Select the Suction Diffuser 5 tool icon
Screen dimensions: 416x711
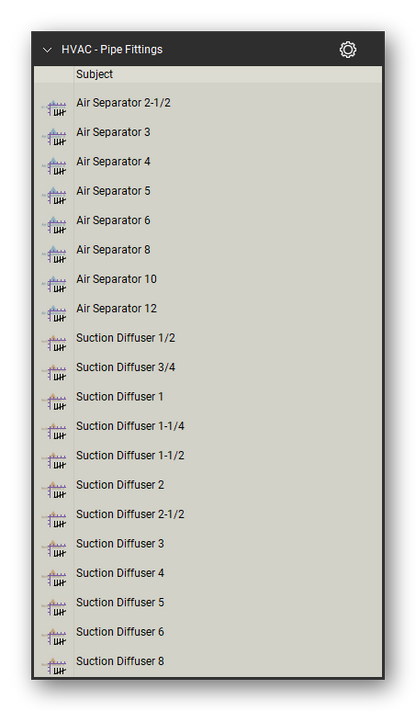pyautogui.click(x=54, y=608)
